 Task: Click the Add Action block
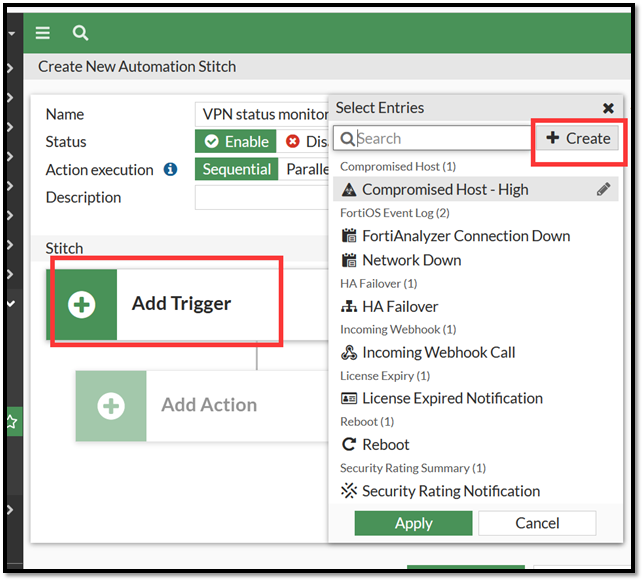tap(202, 406)
